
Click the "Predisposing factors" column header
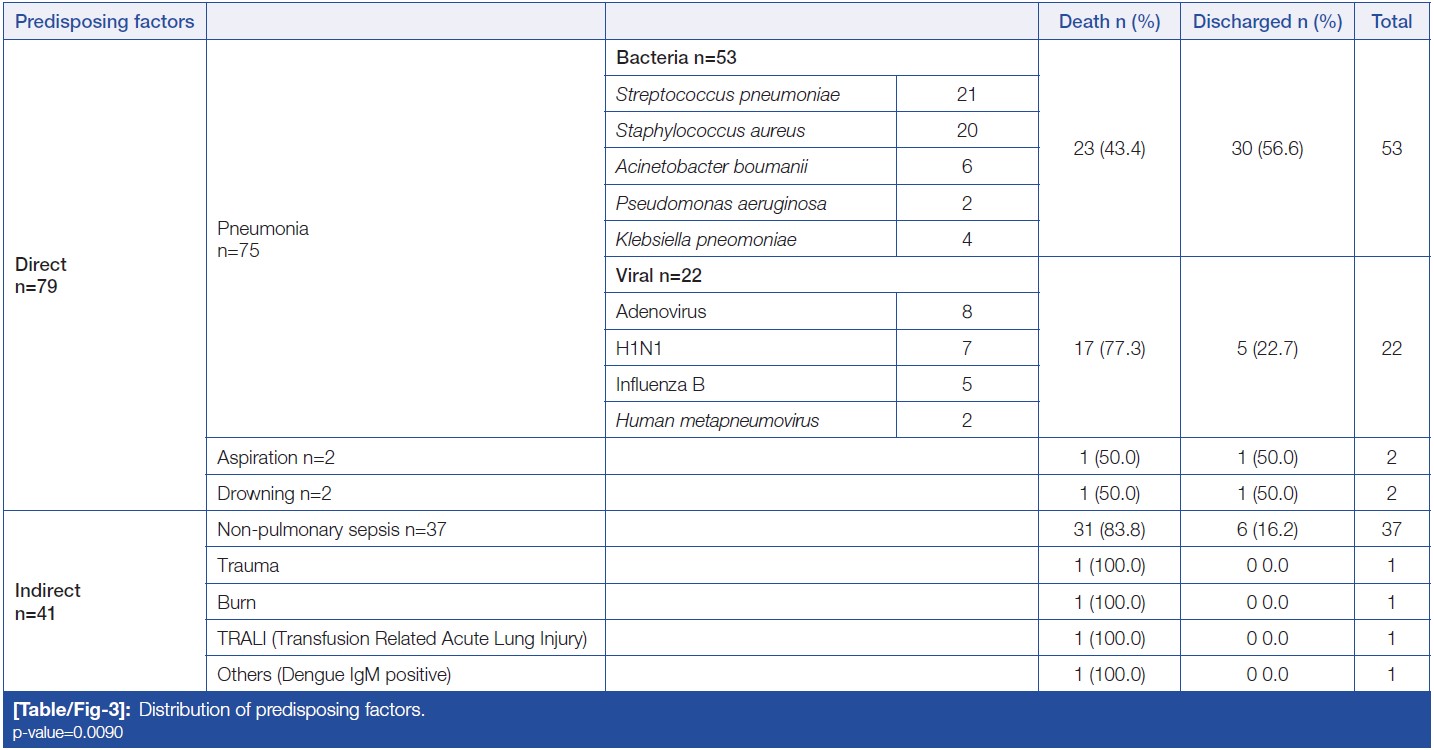pyautogui.click(x=104, y=21)
